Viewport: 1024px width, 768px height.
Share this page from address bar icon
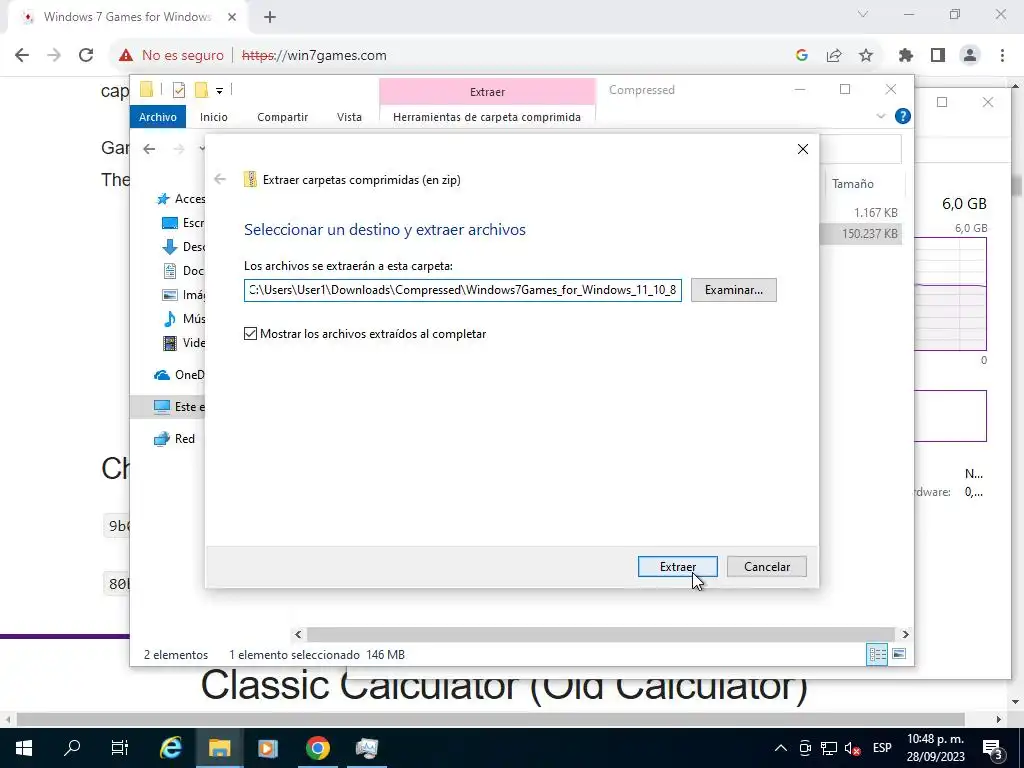click(x=834, y=56)
